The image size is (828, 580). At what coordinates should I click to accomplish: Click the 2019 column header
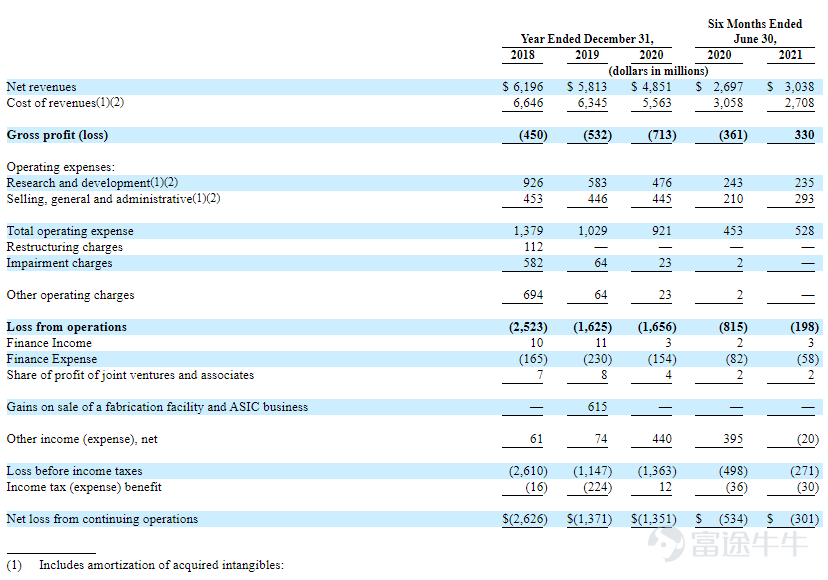point(588,55)
